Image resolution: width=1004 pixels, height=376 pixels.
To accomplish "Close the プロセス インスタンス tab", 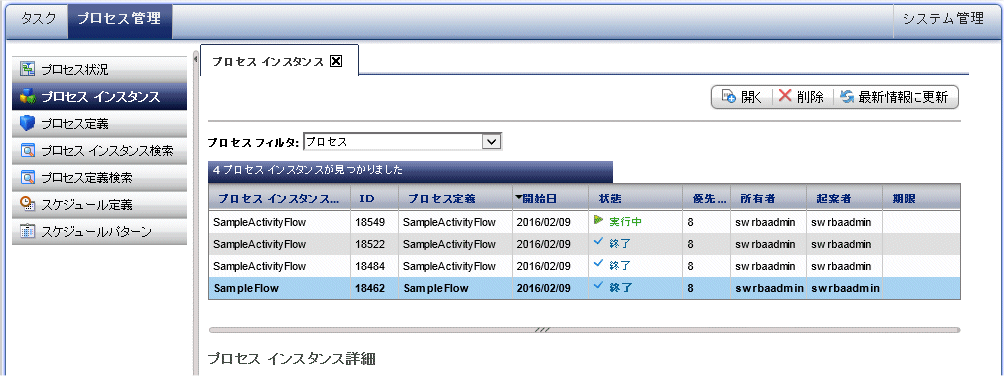I will [x=336, y=61].
